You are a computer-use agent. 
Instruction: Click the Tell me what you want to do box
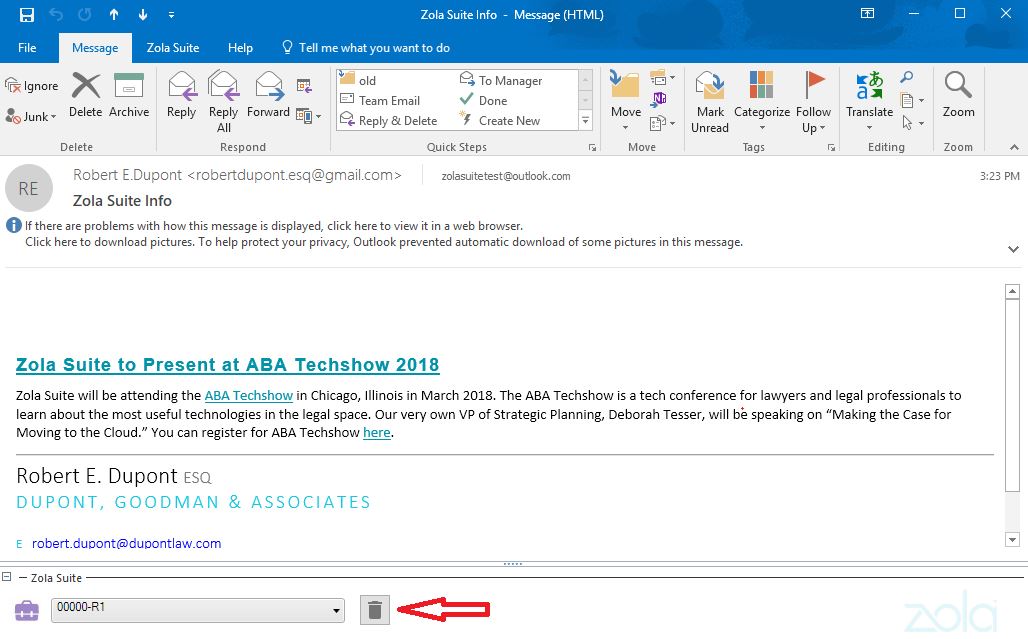tap(366, 48)
